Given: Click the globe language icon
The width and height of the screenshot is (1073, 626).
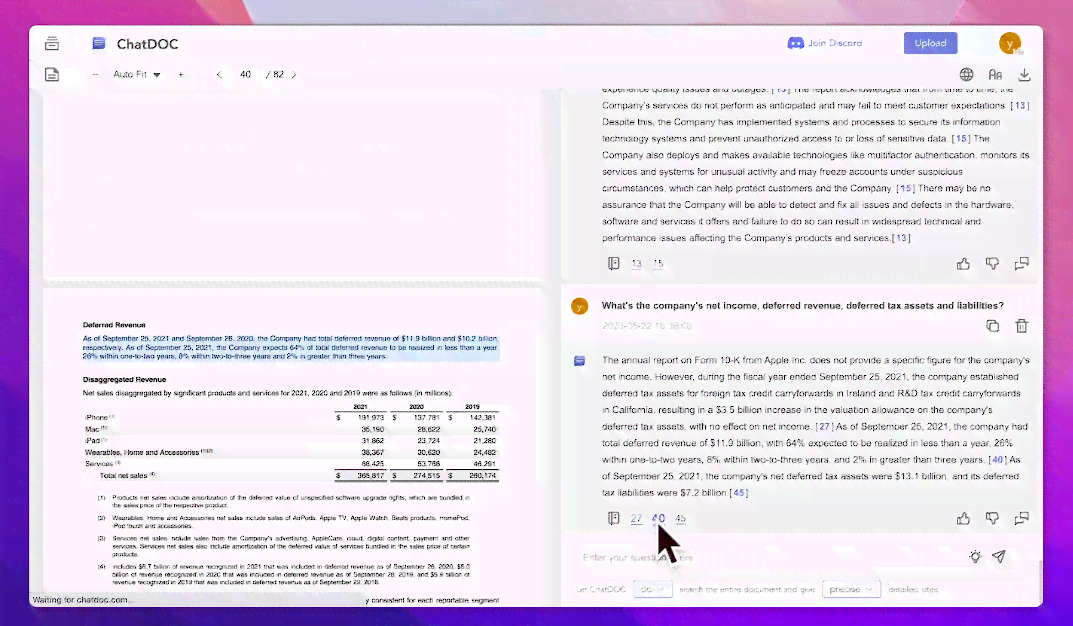Looking at the screenshot, I should (x=966, y=75).
